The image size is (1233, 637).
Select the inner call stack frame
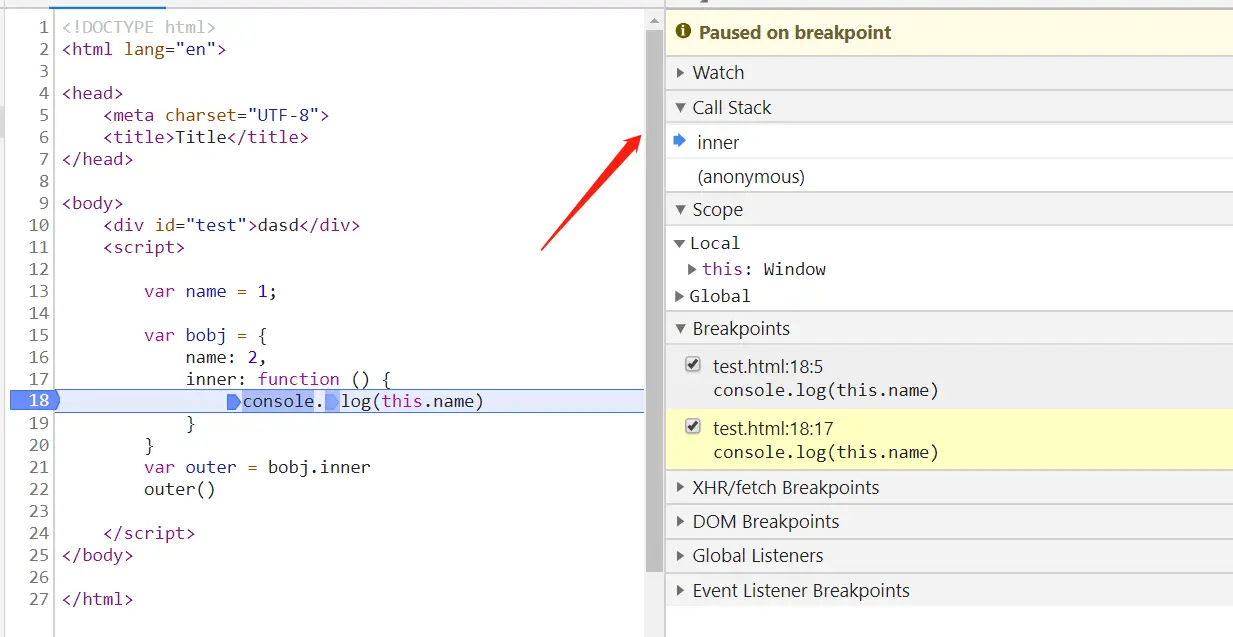point(949,142)
